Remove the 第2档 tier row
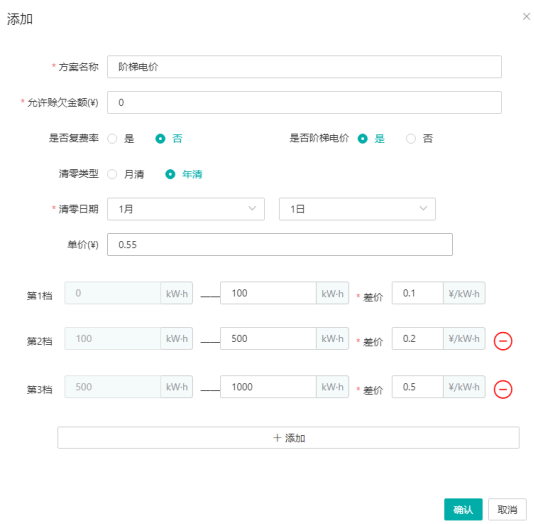The image size is (534, 524). point(503,341)
